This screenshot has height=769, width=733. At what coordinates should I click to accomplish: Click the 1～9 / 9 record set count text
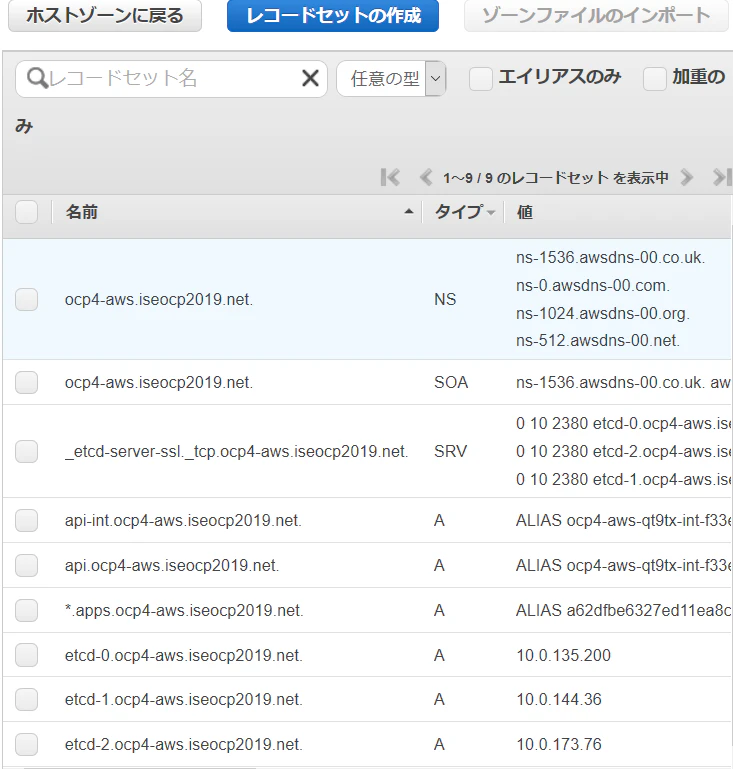556,178
